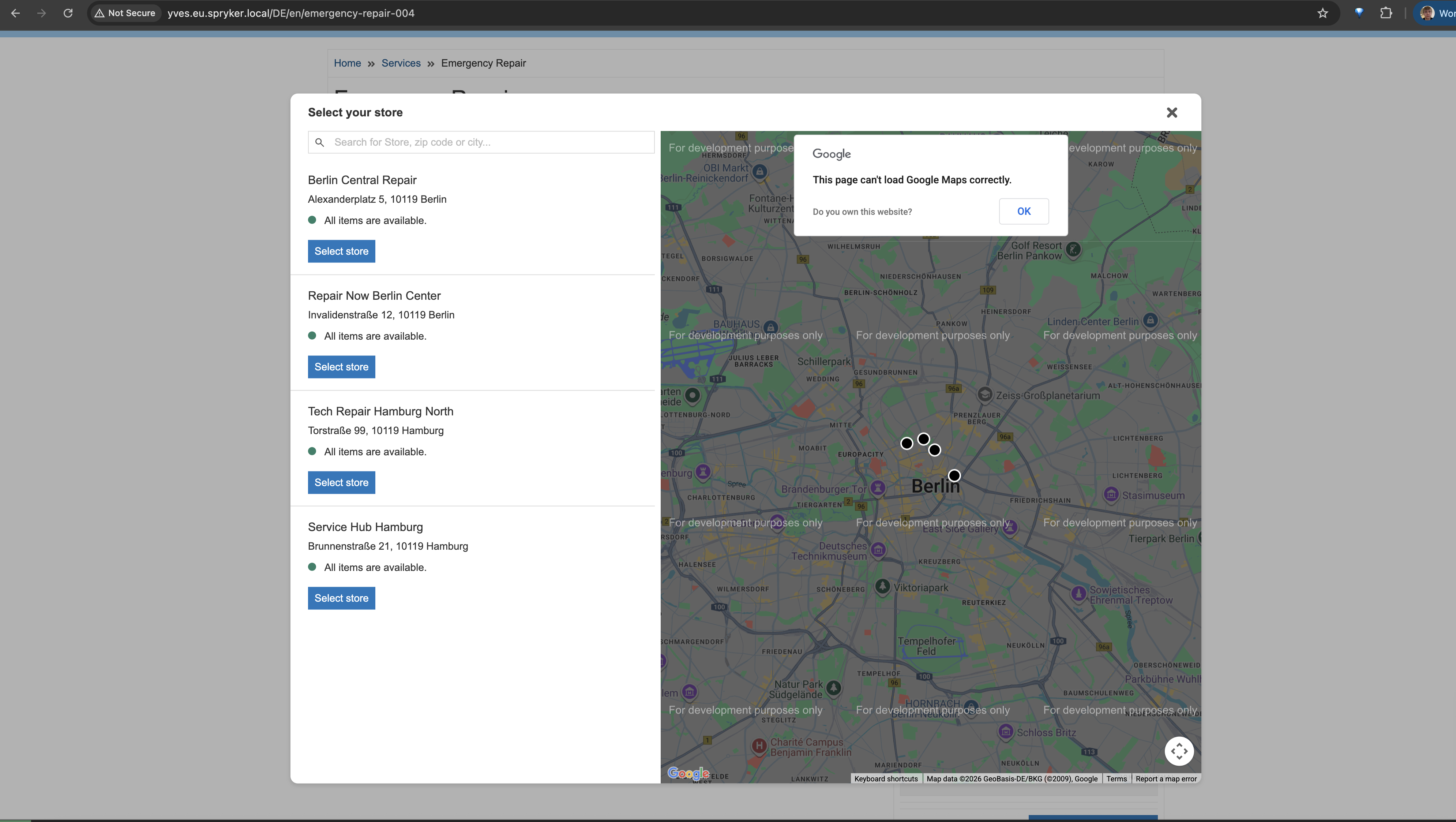This screenshot has height=822, width=1456.
Task: Open the Home breadcrumb link
Action: click(x=347, y=63)
